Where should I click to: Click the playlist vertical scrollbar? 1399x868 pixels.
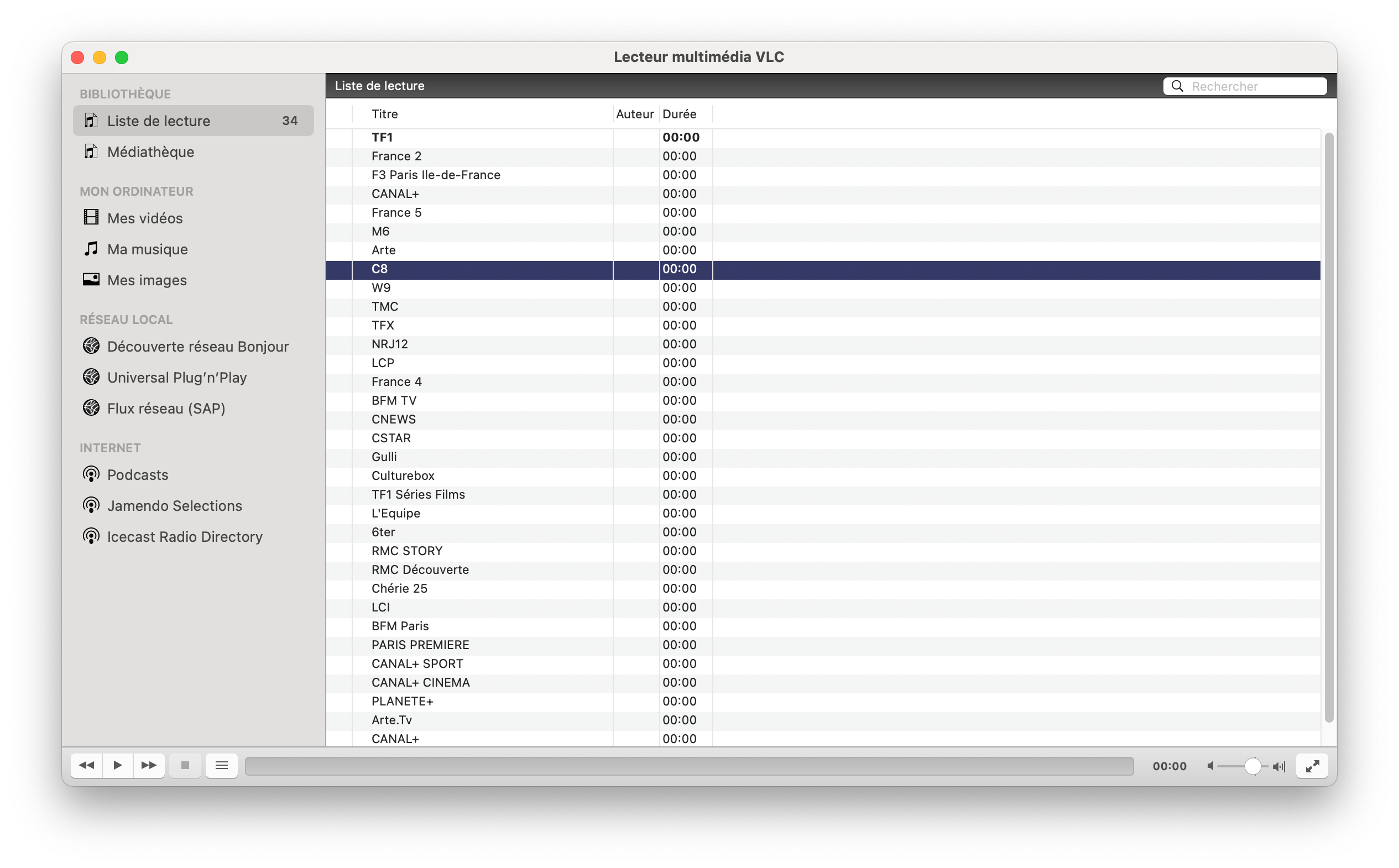coord(1328,428)
